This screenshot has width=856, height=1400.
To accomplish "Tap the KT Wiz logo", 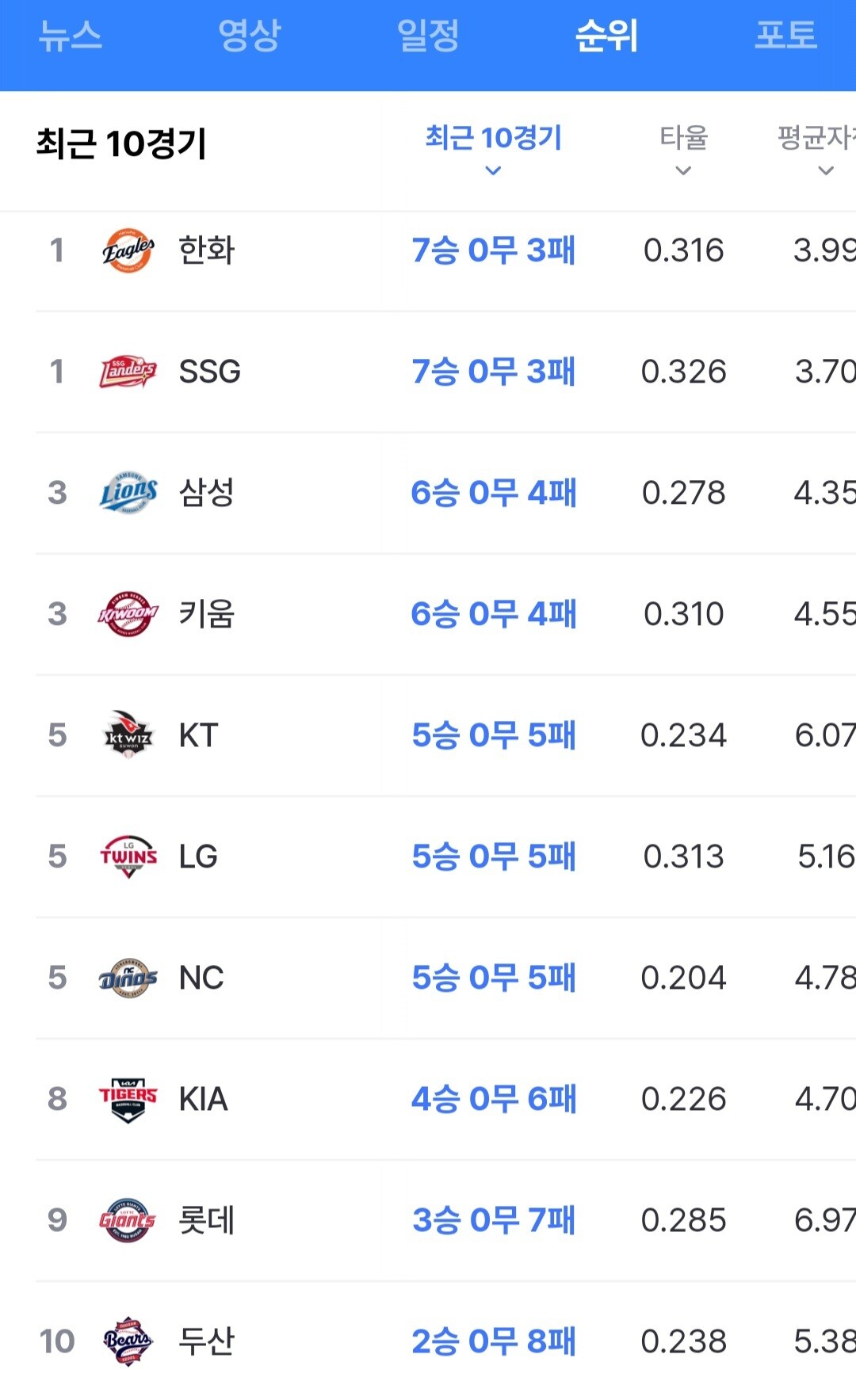I will pyautogui.click(x=128, y=735).
